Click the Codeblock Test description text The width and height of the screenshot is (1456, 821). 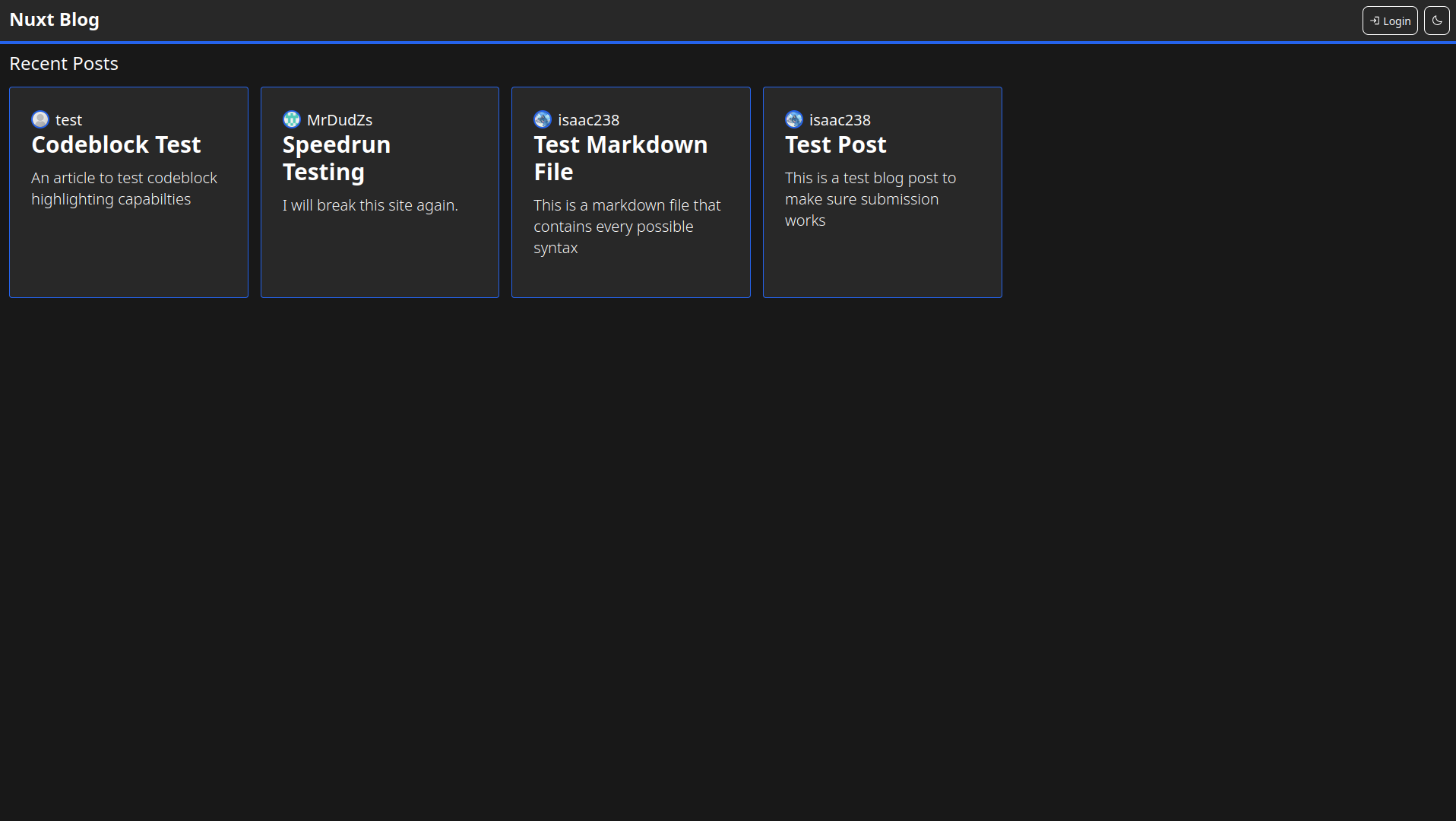tap(124, 189)
